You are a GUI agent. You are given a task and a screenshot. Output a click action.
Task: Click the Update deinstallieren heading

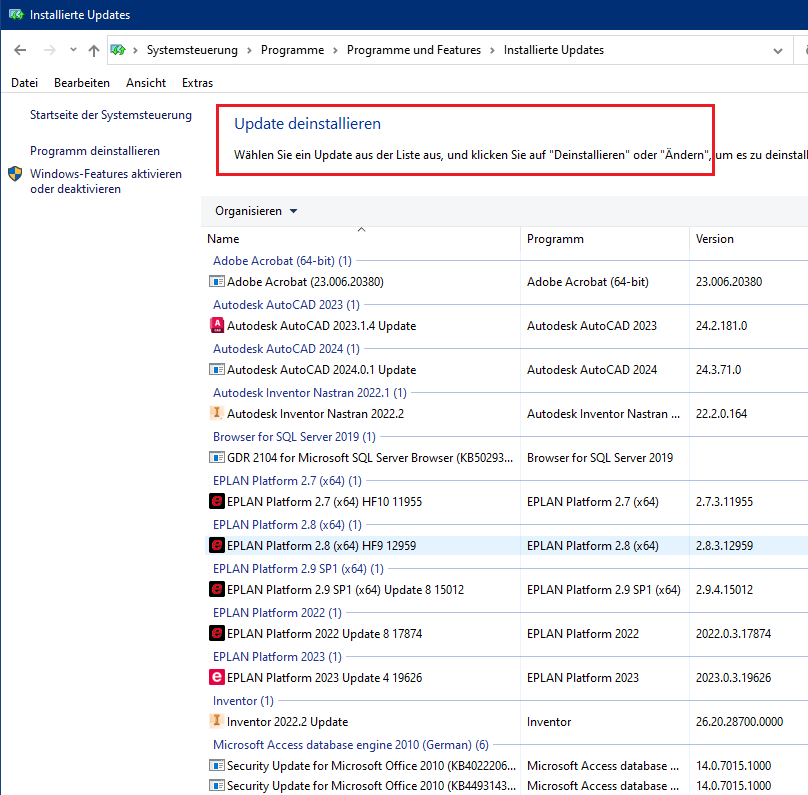click(x=308, y=124)
